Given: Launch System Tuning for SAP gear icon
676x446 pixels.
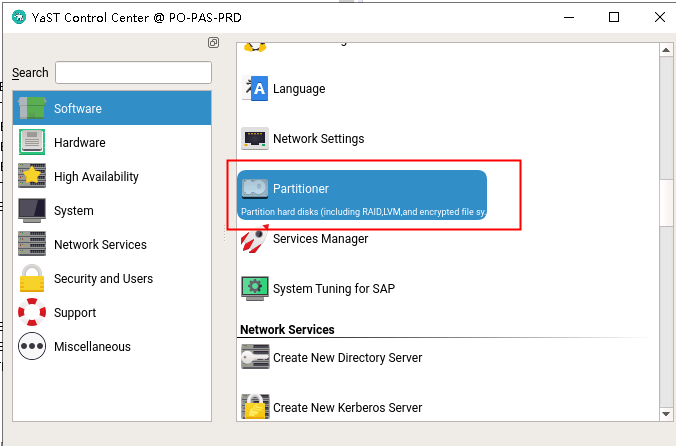Looking at the screenshot, I should click(x=255, y=288).
